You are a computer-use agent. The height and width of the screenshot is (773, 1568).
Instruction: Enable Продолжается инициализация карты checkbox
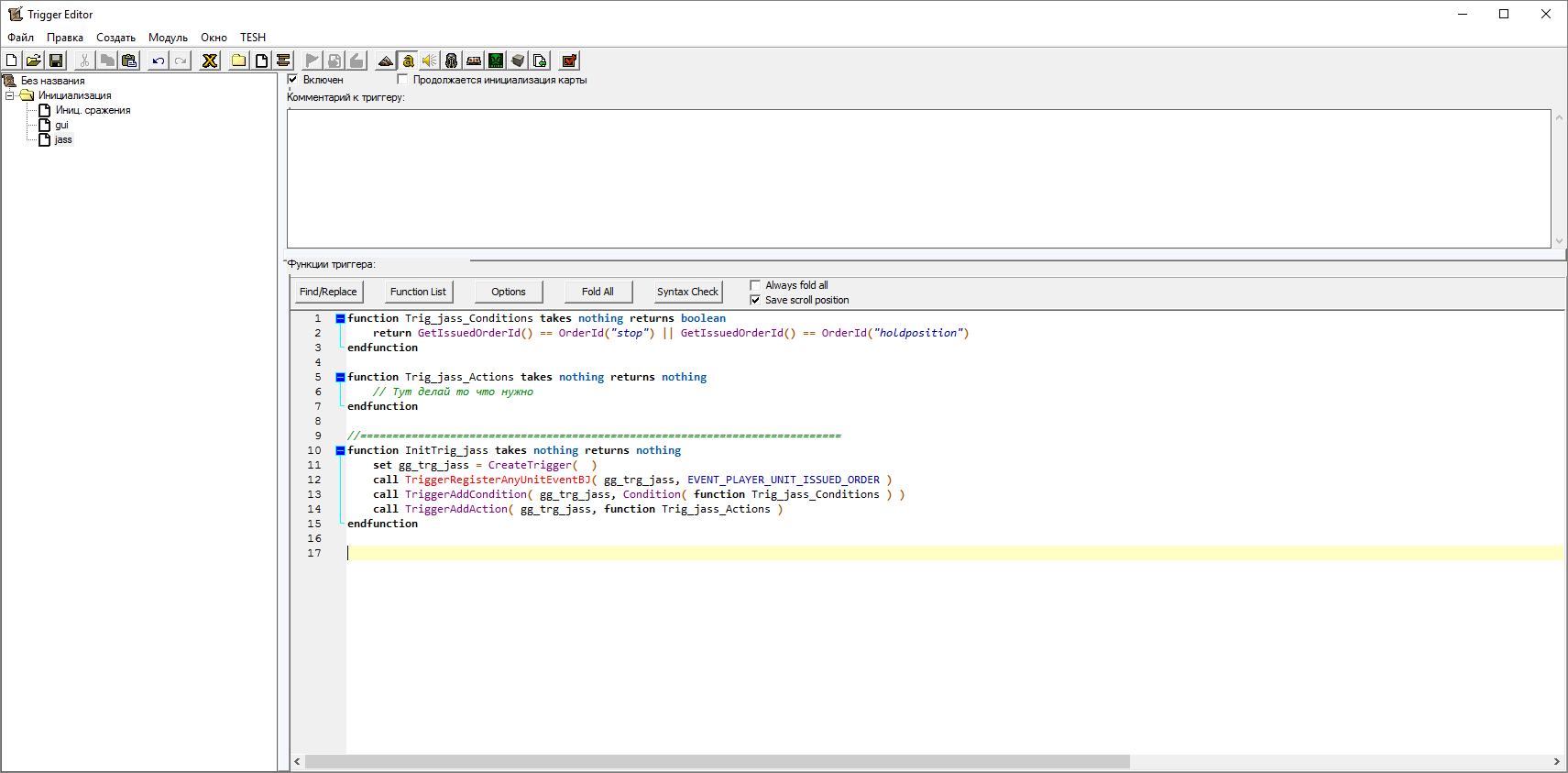pos(402,80)
